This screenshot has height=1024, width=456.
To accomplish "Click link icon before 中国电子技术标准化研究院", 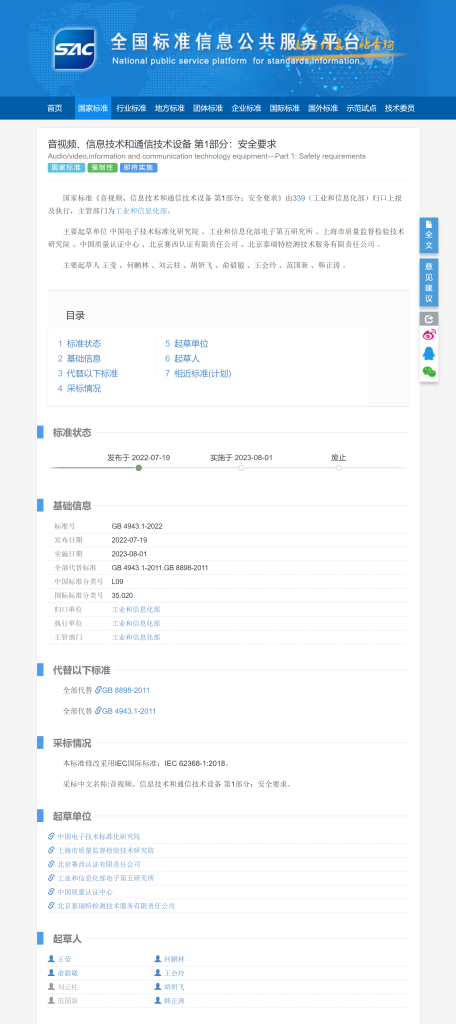I will click(x=51, y=836).
